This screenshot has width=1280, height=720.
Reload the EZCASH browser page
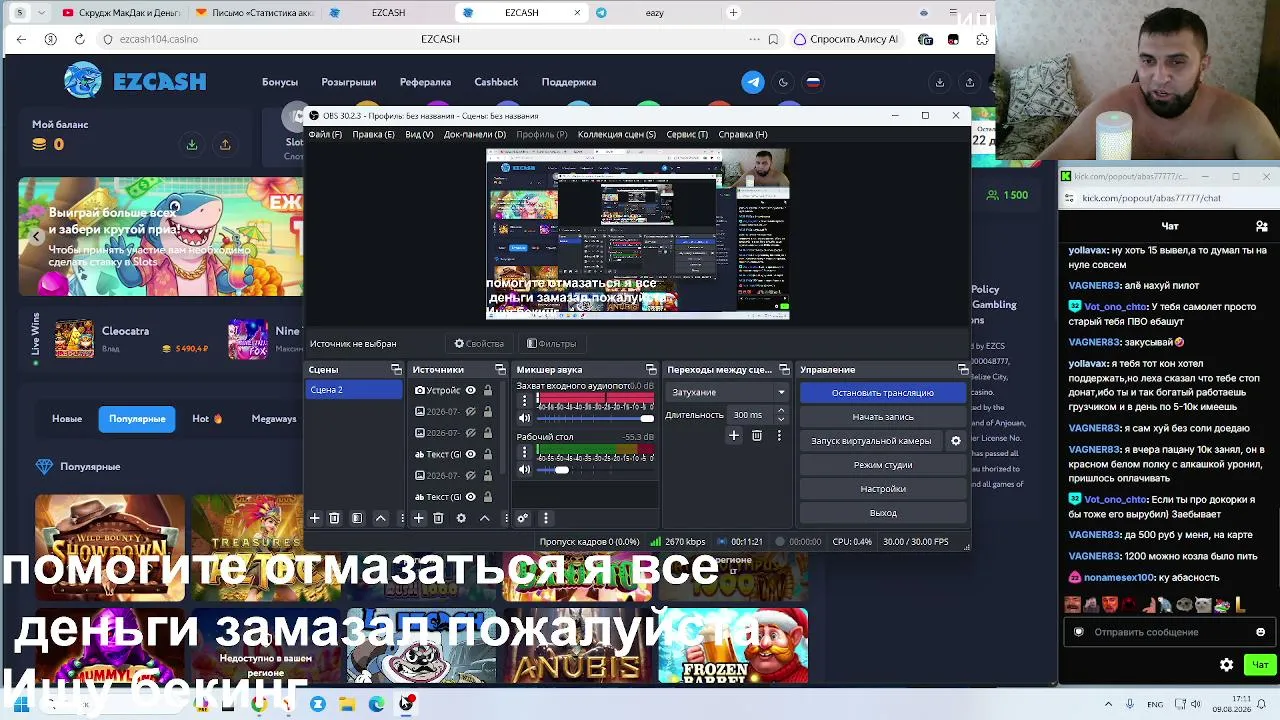[x=80, y=39]
